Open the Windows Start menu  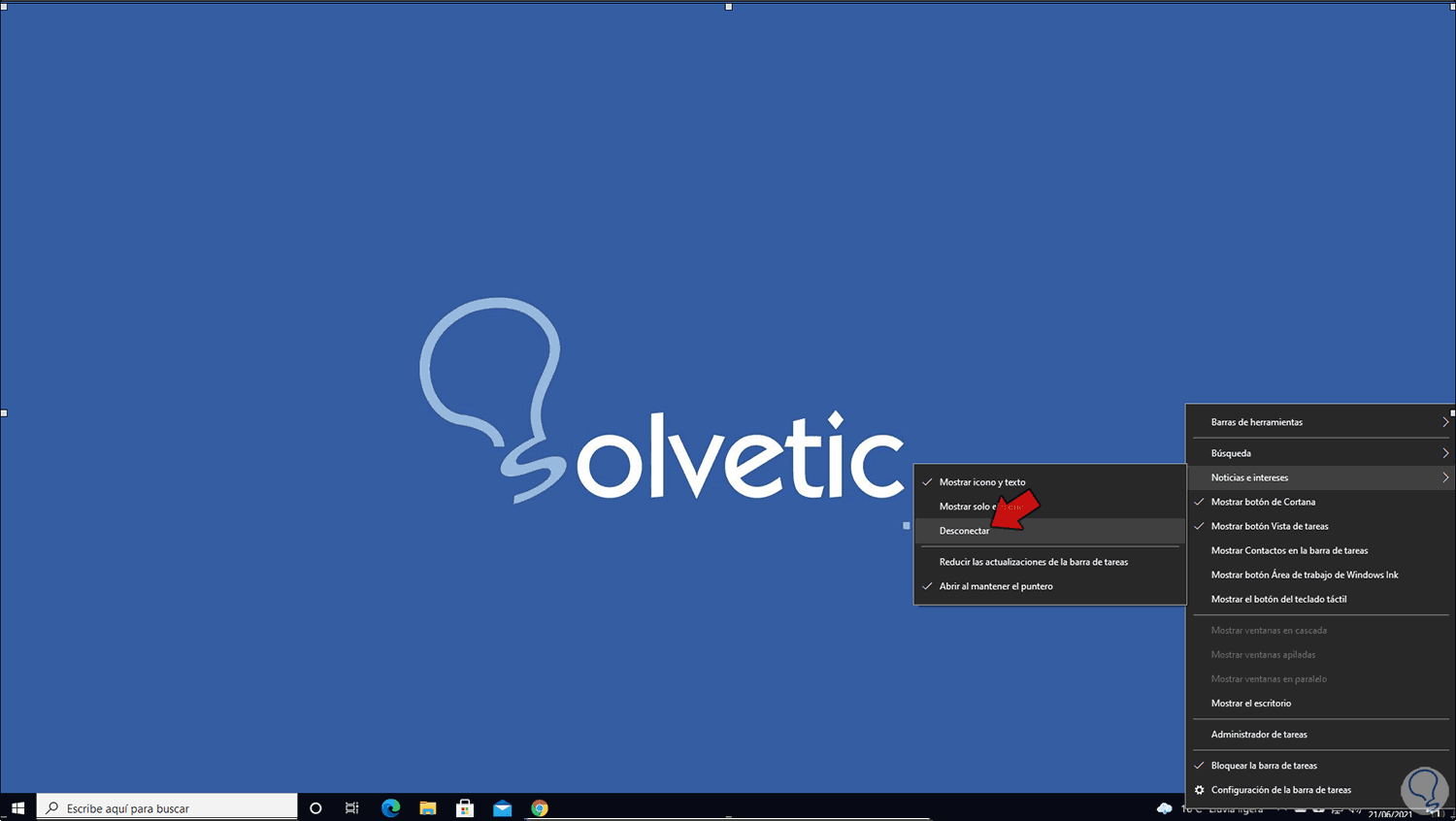(17, 807)
